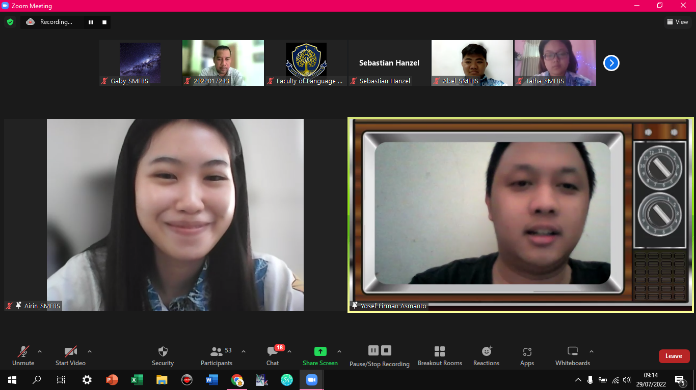The image size is (696, 390).
Task: Open the Participants panel
Action: 216,356
